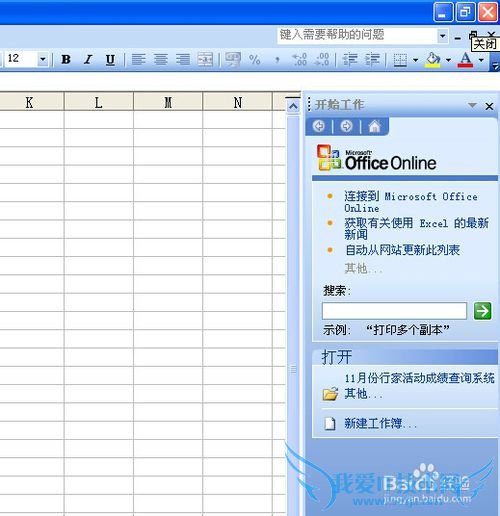Open recent file 11月份行家活动成绩查询系统
Viewport: 500px width, 516px height.
(x=419, y=378)
